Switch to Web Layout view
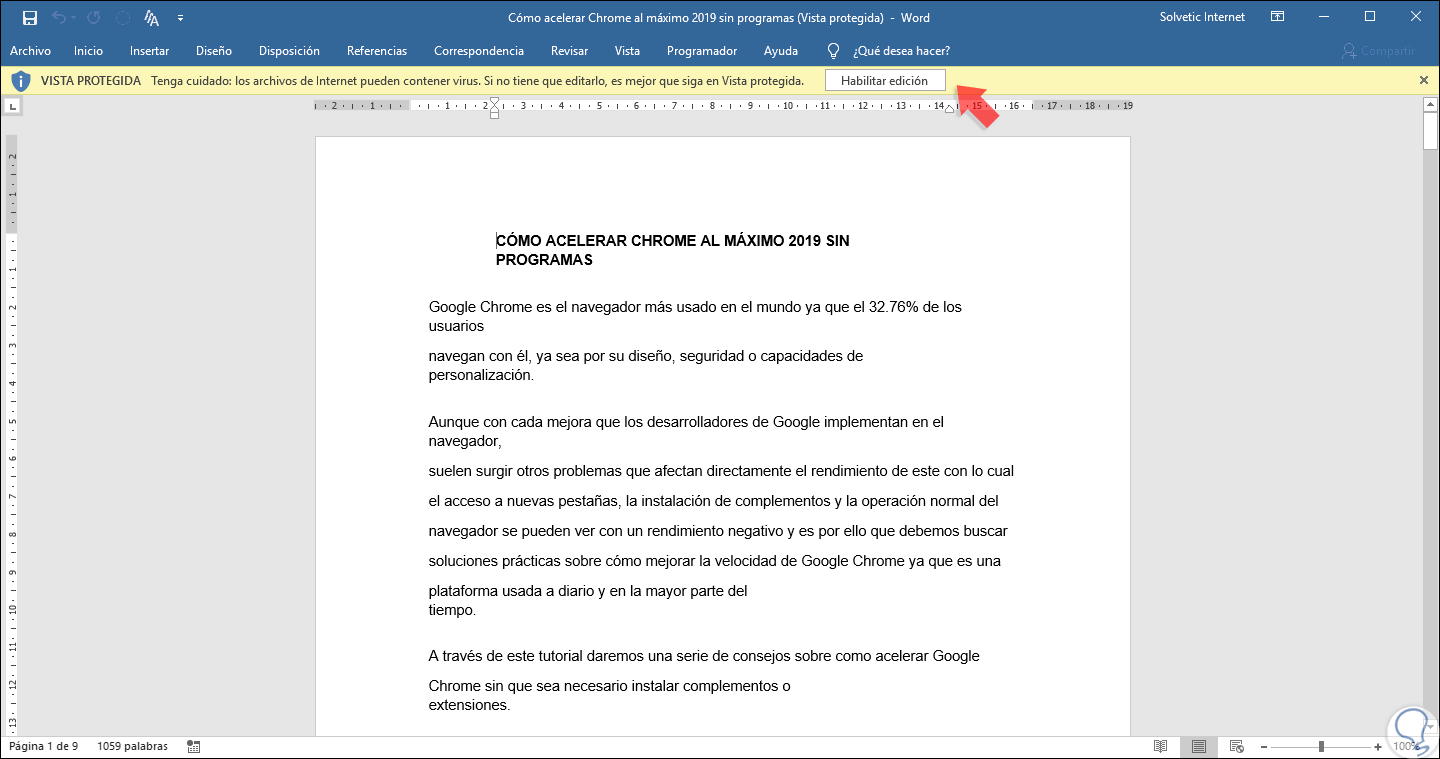 click(1237, 746)
